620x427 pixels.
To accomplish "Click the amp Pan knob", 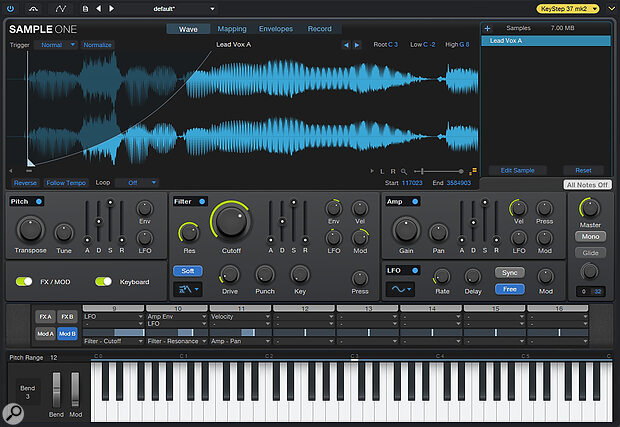I will 438,233.
